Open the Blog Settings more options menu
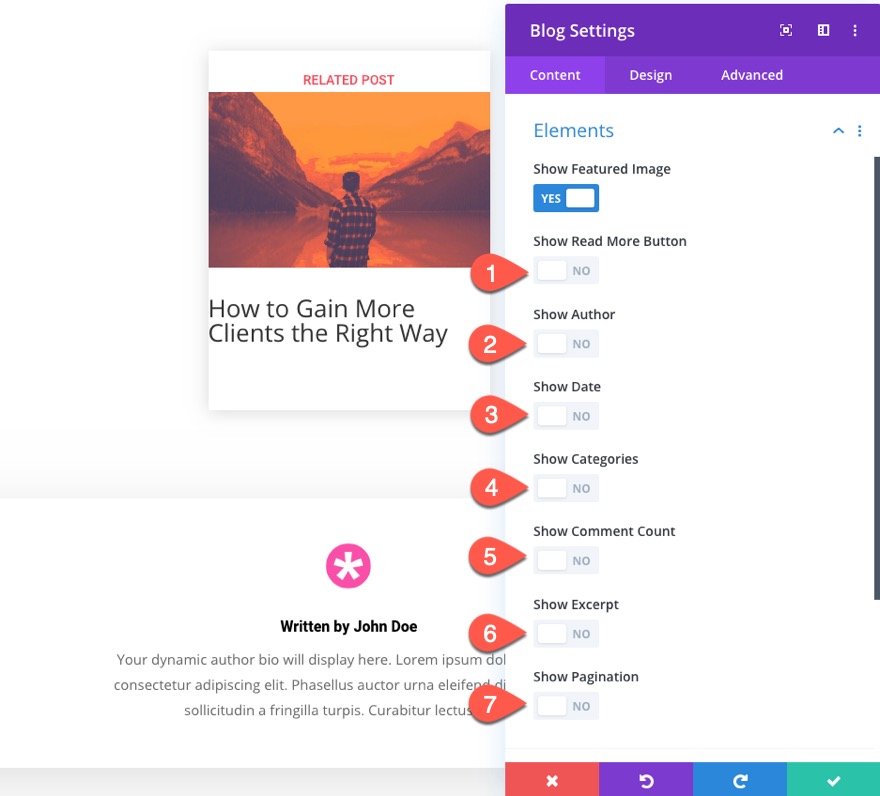Image resolution: width=880 pixels, height=796 pixels. click(855, 31)
